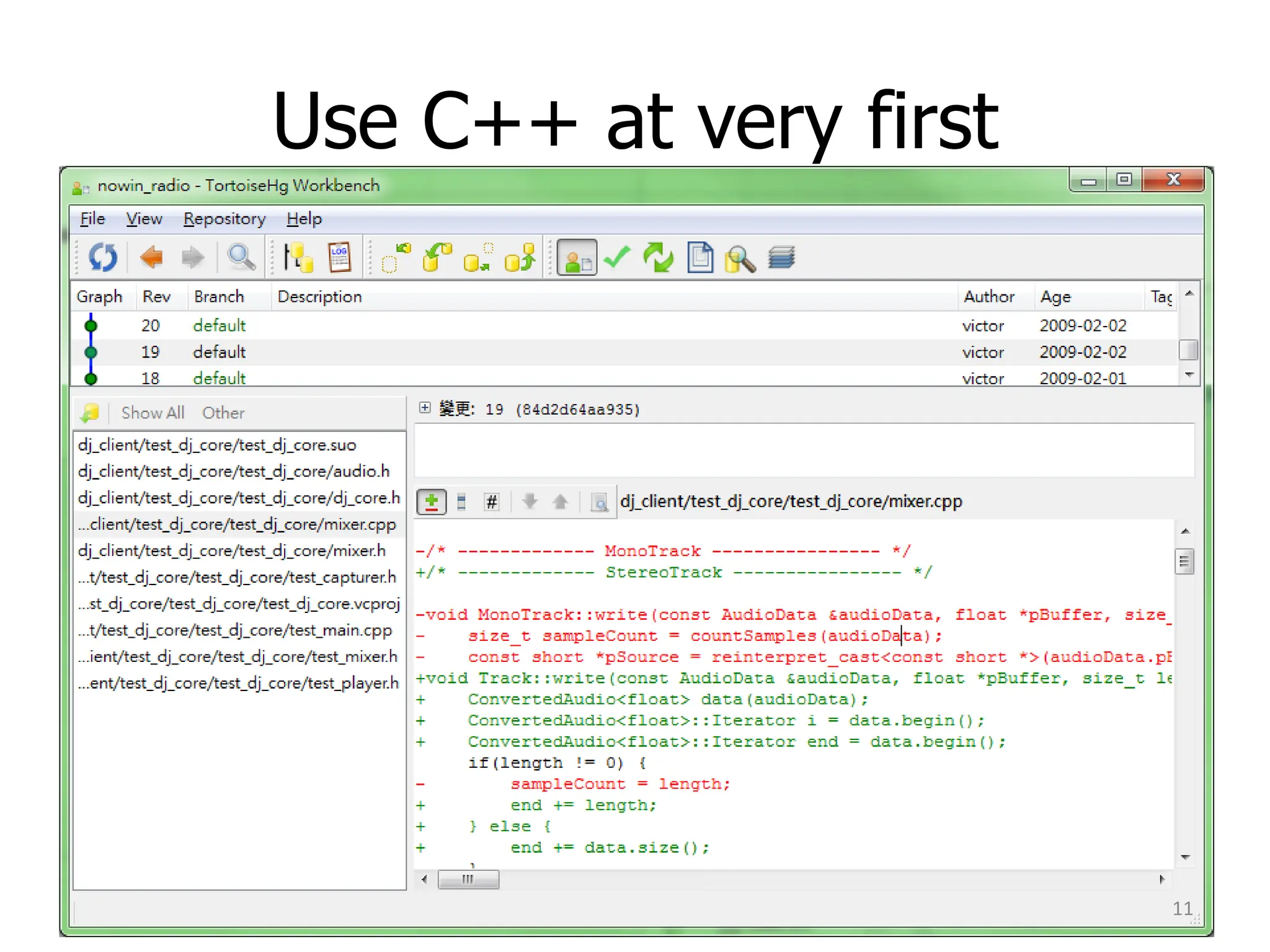The image size is (1270, 952).
Task: Click the Other filter
Action: pos(223,413)
